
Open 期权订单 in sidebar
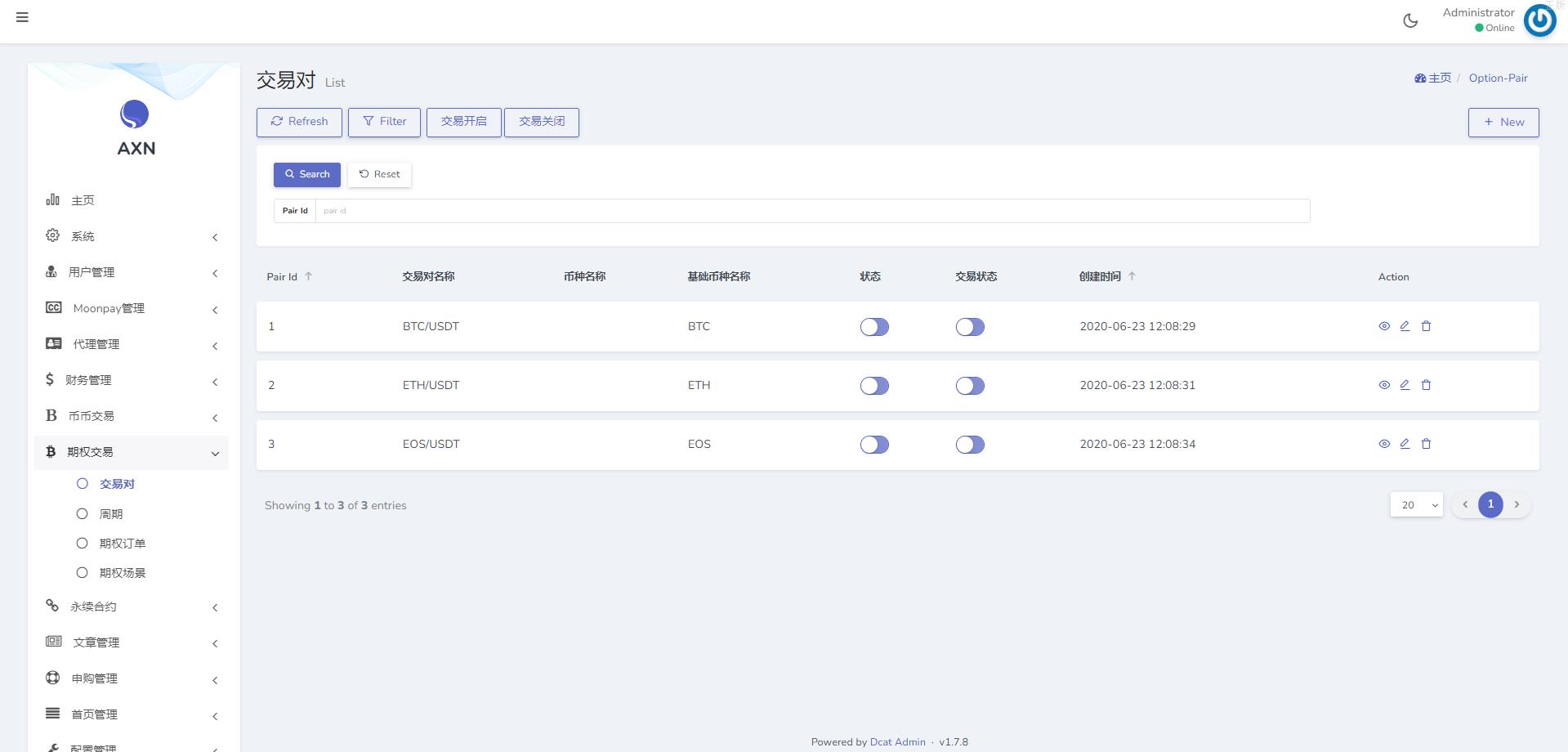coord(122,544)
